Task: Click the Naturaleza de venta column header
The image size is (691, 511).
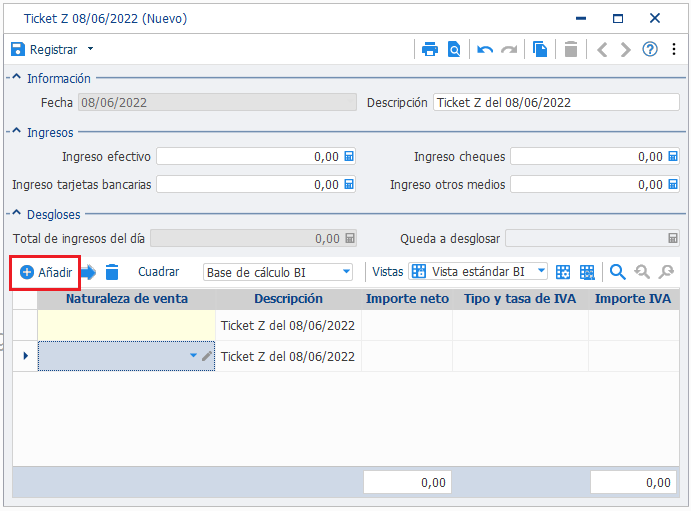Action: [127, 299]
